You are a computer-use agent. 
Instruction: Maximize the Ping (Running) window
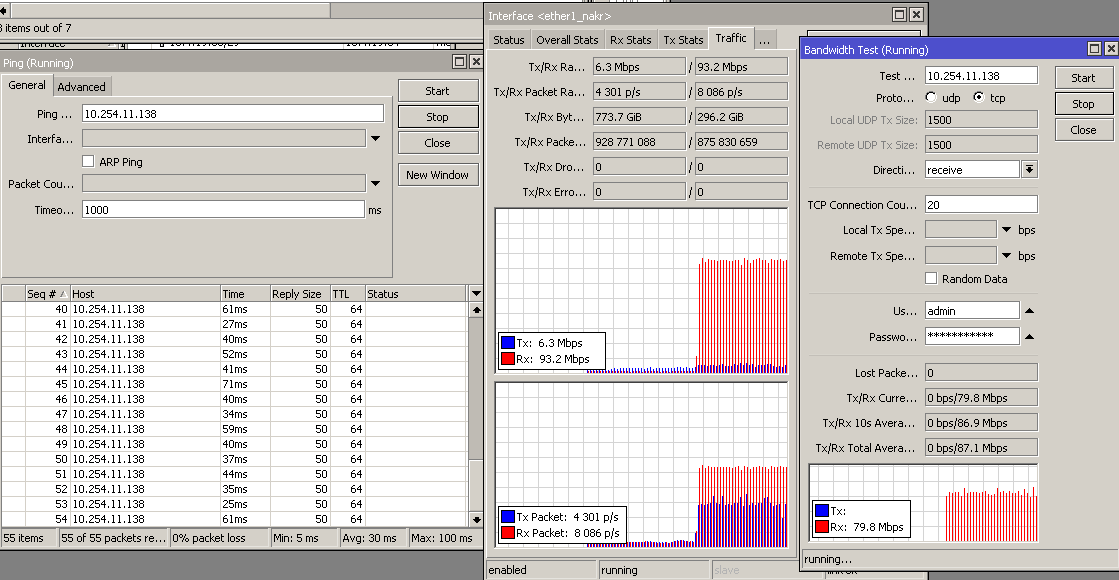tap(459, 62)
